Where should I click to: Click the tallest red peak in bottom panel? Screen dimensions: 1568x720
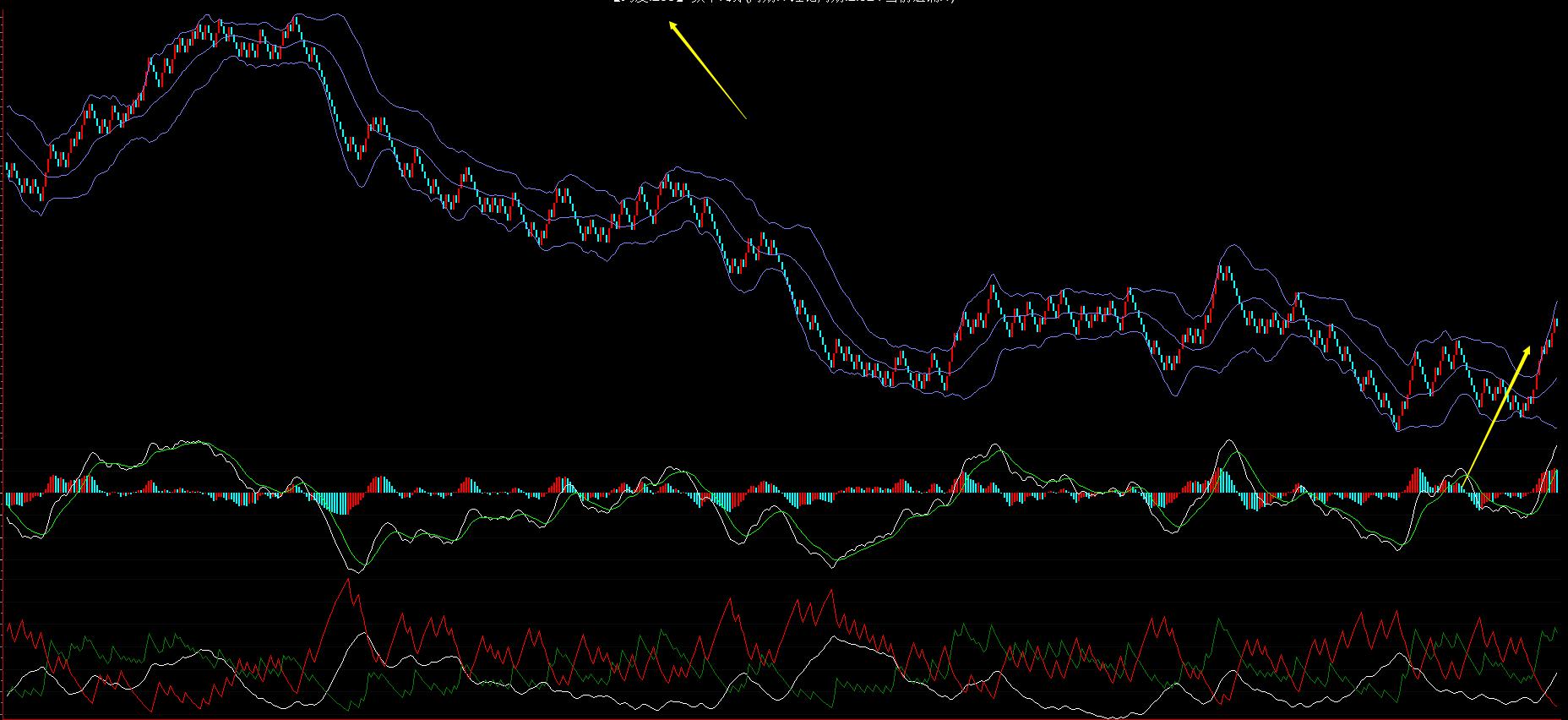(347, 581)
